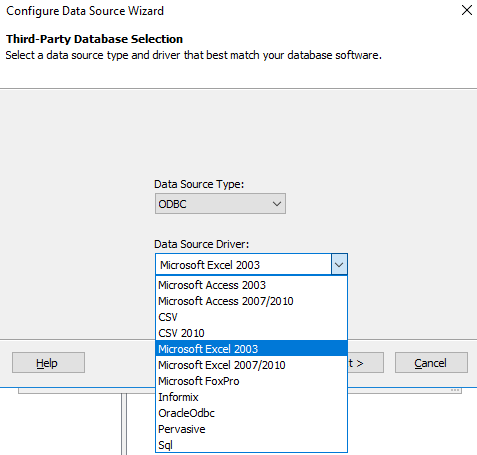Click the vertical splitter bar below Help
The height and width of the screenshot is (455, 477).
[x=124, y=424]
